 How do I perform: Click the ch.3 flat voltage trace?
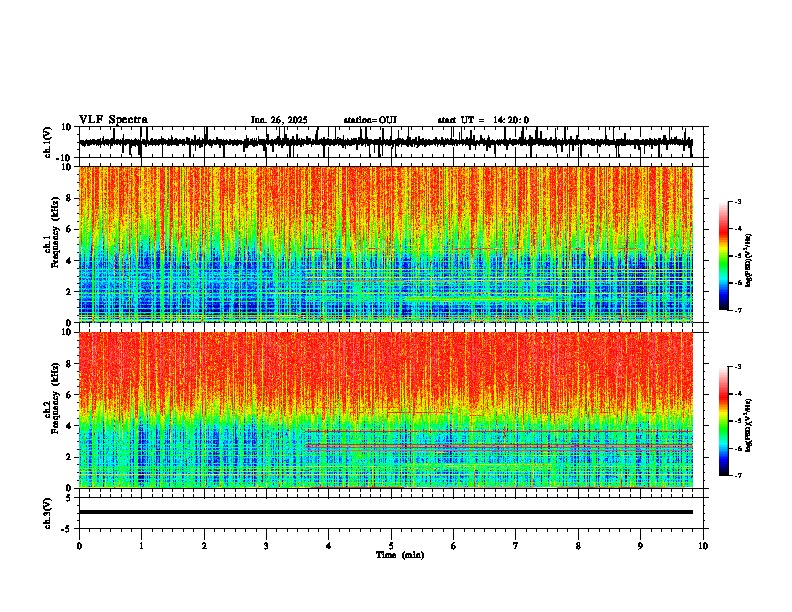point(385,512)
